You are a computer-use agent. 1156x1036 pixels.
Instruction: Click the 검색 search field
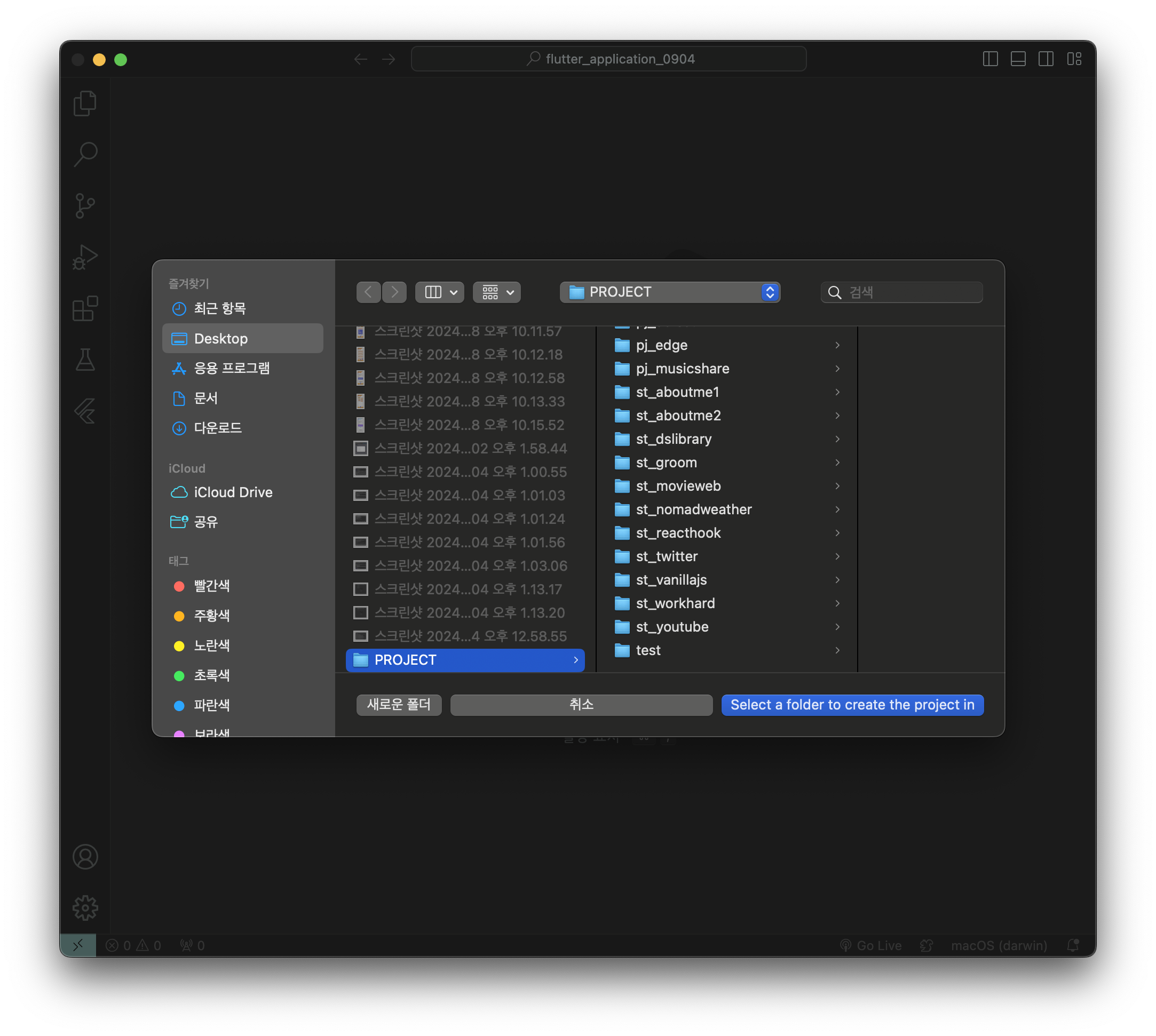tap(910, 292)
